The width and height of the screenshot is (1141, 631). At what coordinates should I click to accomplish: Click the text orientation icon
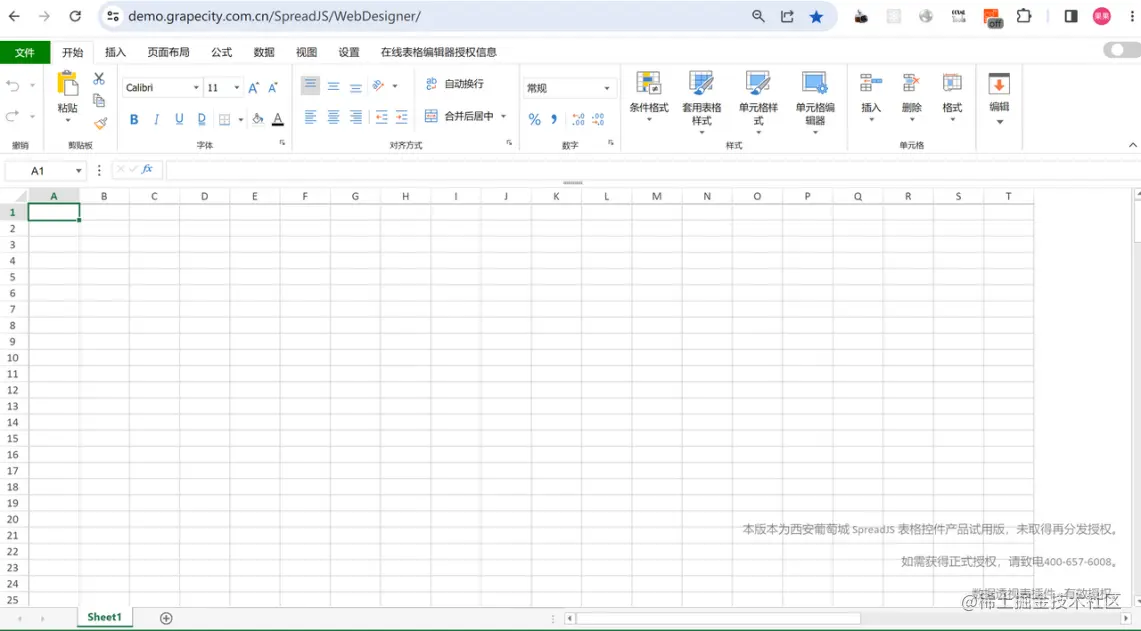click(x=378, y=86)
